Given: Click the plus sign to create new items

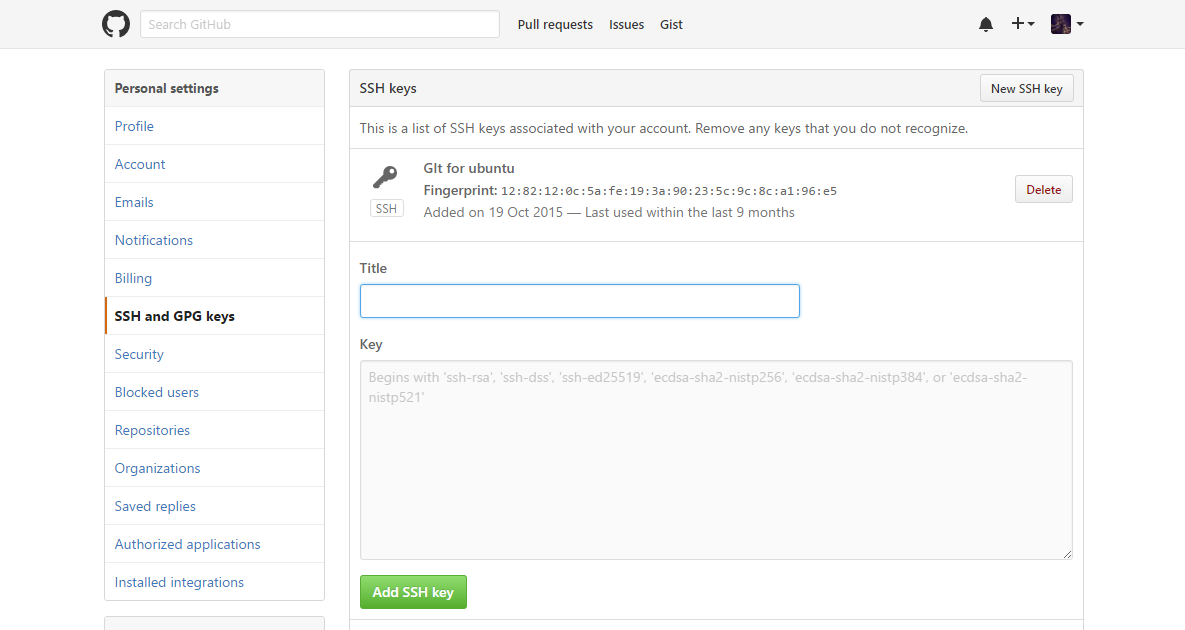Looking at the screenshot, I should click(1018, 23).
